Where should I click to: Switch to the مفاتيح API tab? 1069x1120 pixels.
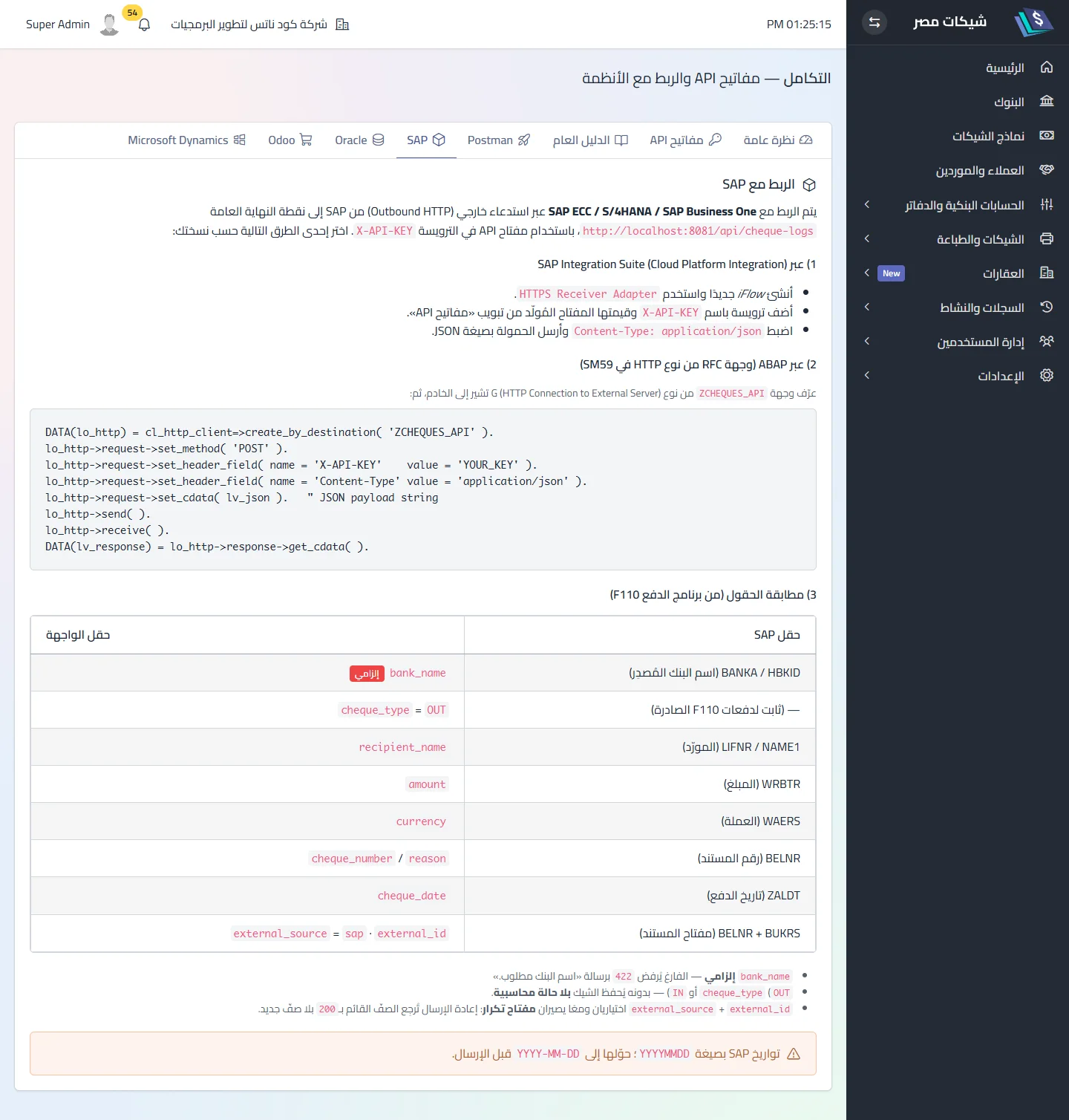(x=685, y=140)
